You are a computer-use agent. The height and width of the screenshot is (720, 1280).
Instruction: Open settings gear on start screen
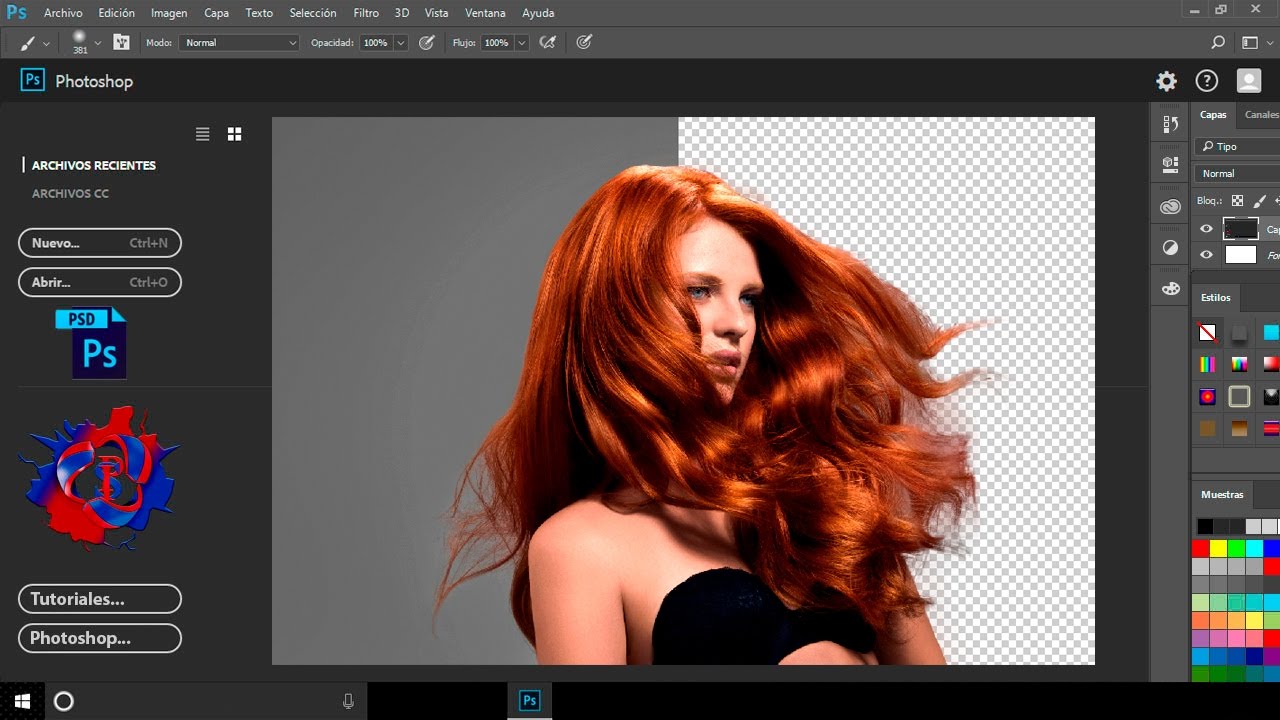(1166, 81)
